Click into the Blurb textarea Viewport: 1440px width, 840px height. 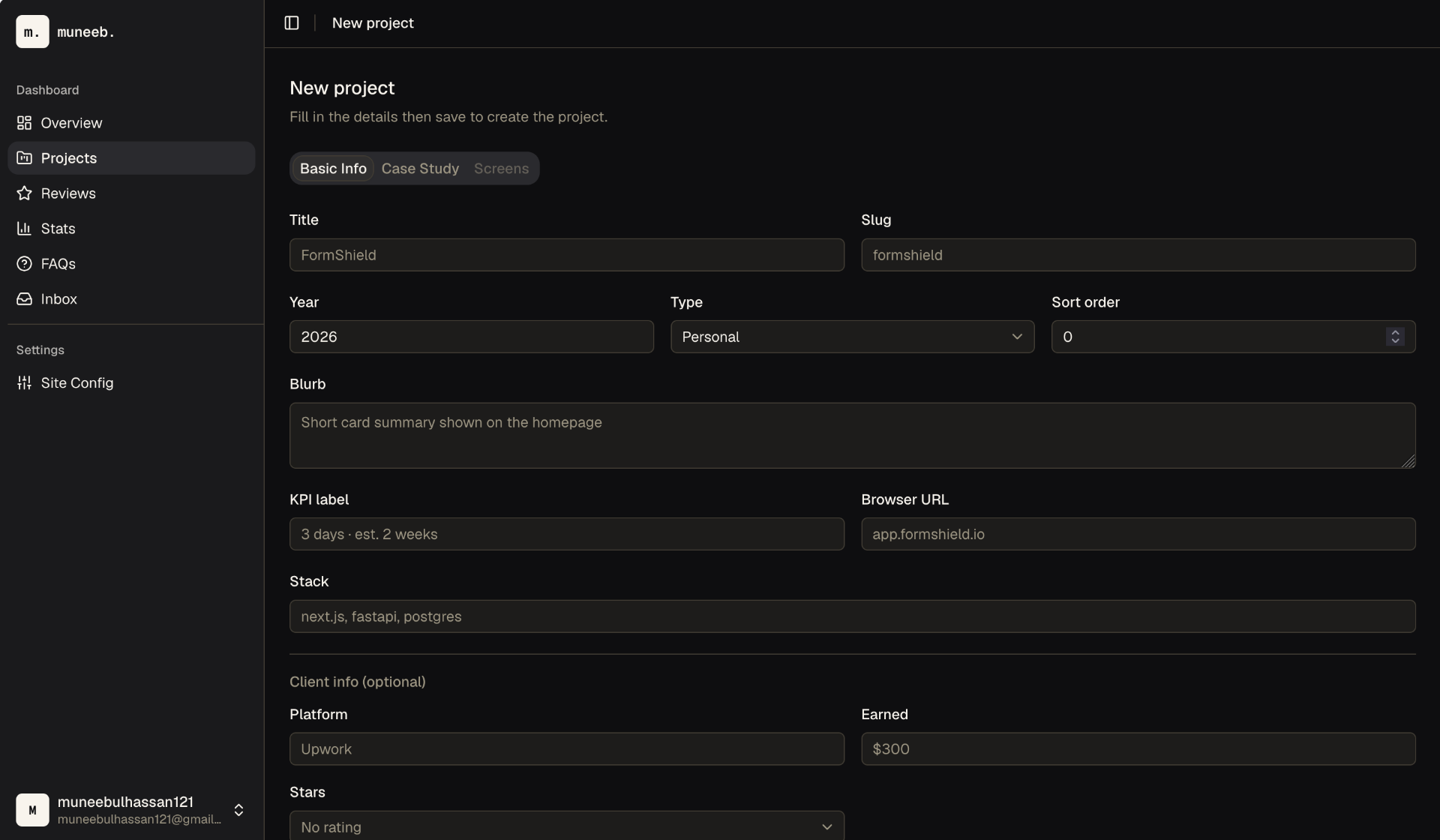pyautogui.click(x=852, y=436)
